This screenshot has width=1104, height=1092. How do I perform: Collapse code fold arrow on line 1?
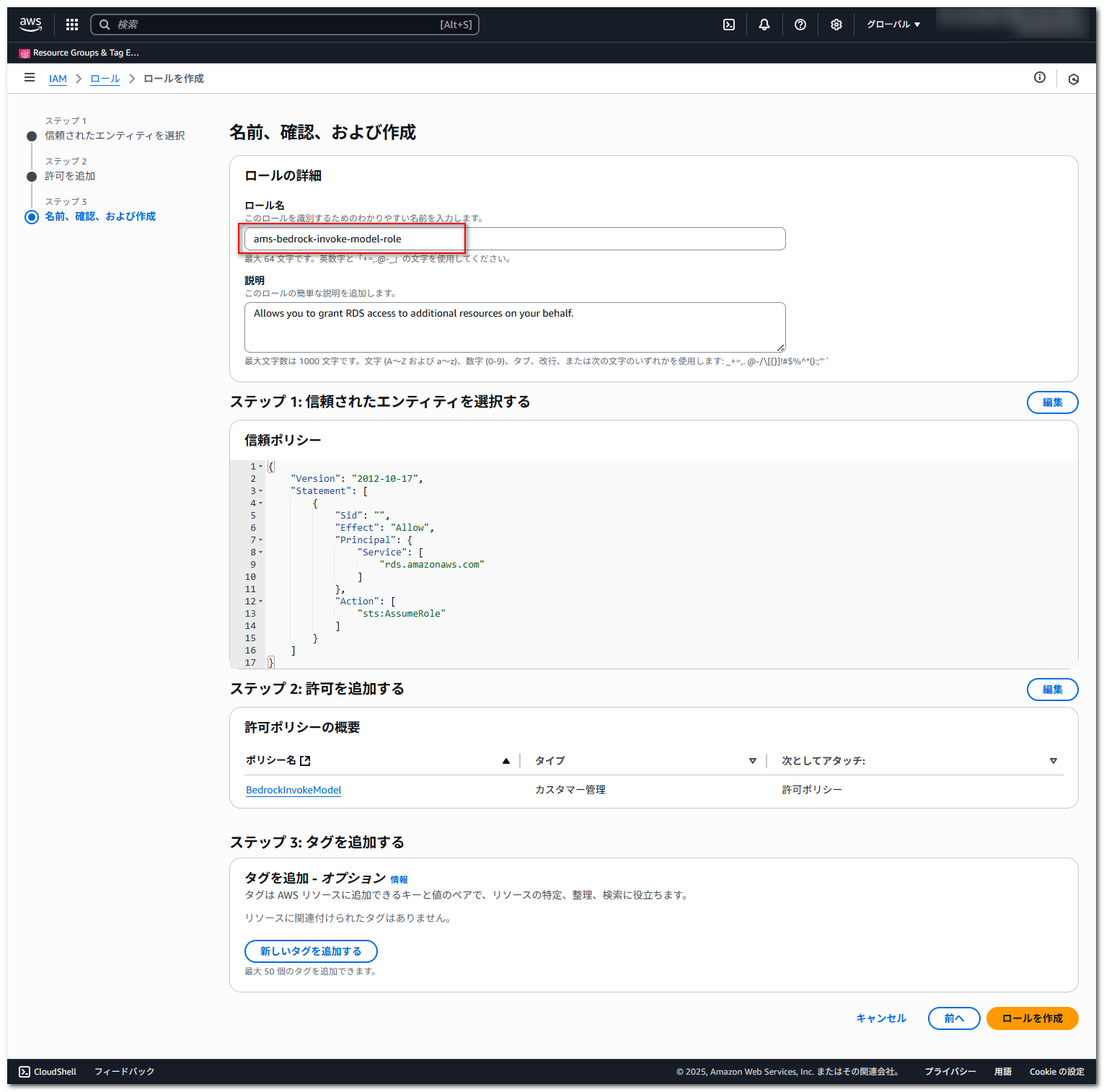click(261, 467)
